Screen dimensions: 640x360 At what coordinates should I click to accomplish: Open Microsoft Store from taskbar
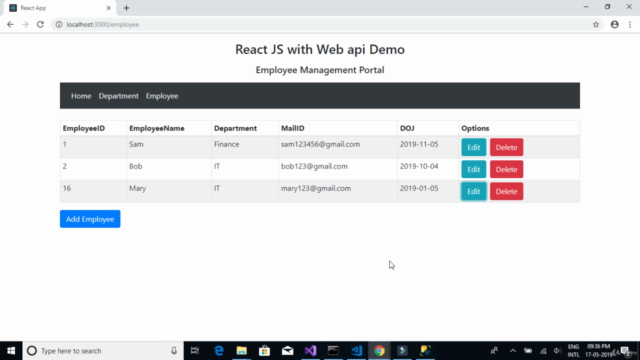(264, 351)
